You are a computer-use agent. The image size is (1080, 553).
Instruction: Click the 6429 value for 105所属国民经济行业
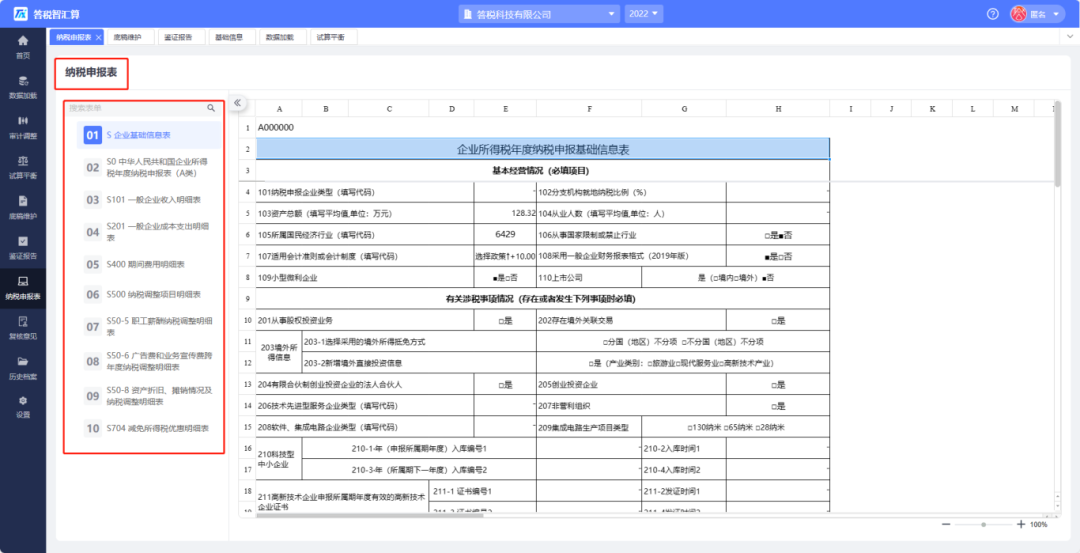click(505, 235)
